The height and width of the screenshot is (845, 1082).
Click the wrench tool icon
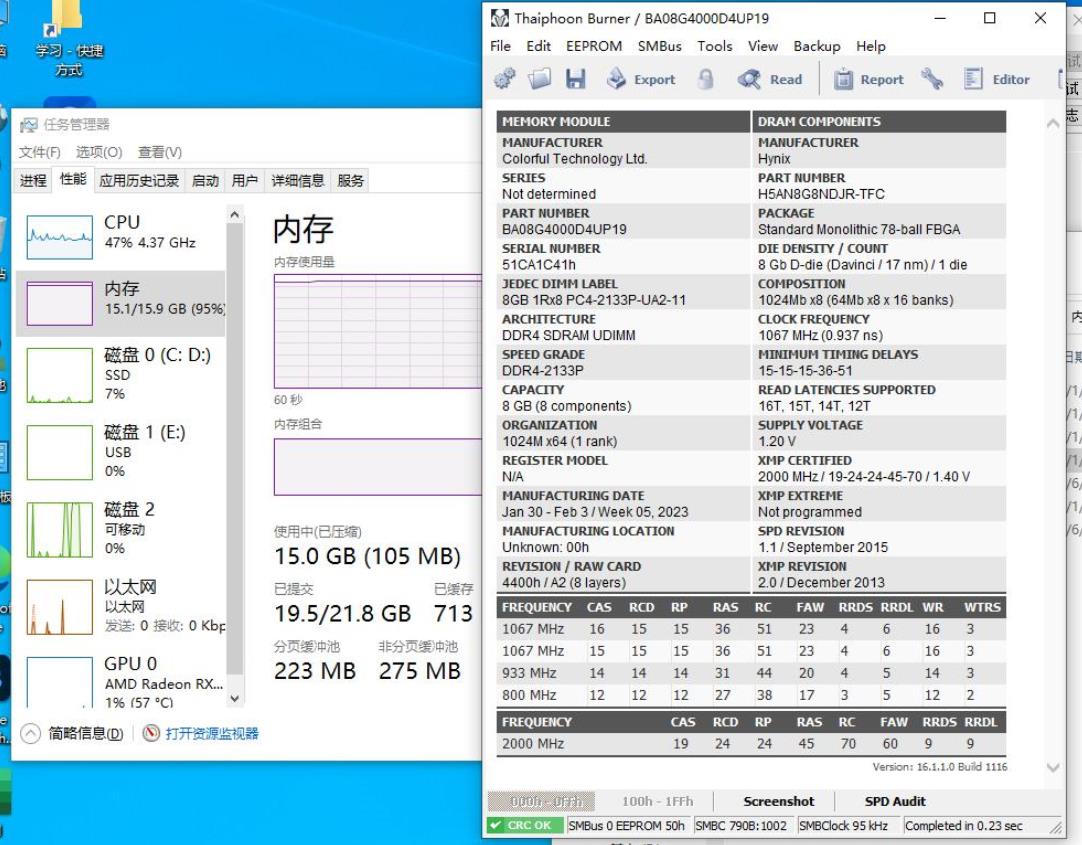[x=932, y=80]
